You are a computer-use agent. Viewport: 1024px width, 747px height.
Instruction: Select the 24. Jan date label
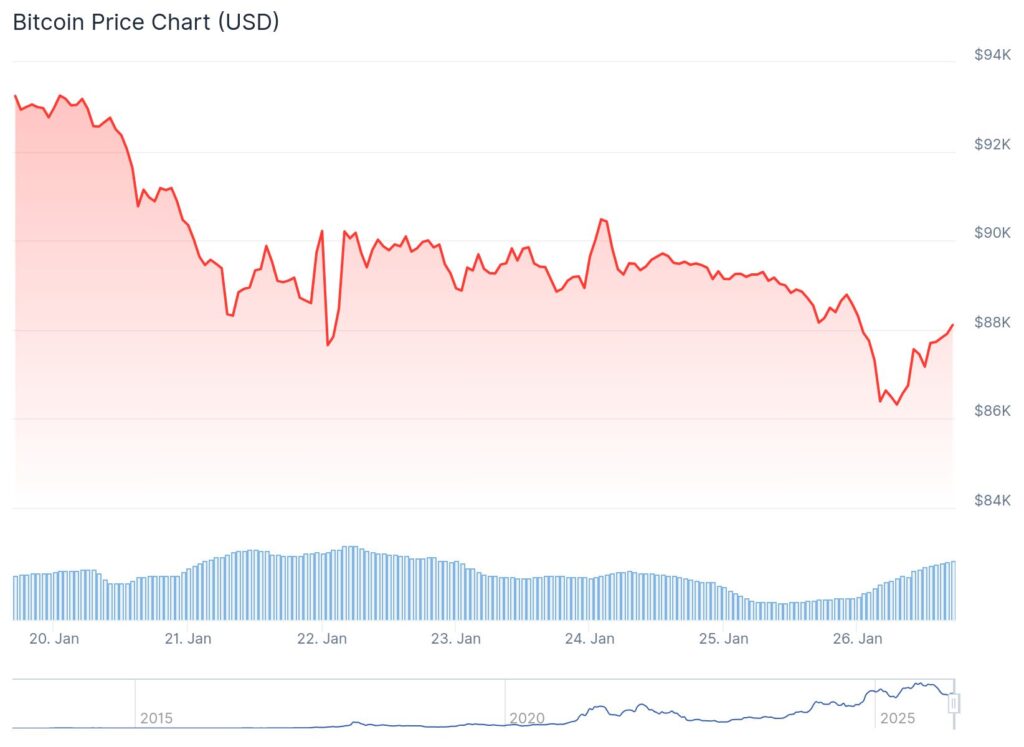(x=590, y=638)
